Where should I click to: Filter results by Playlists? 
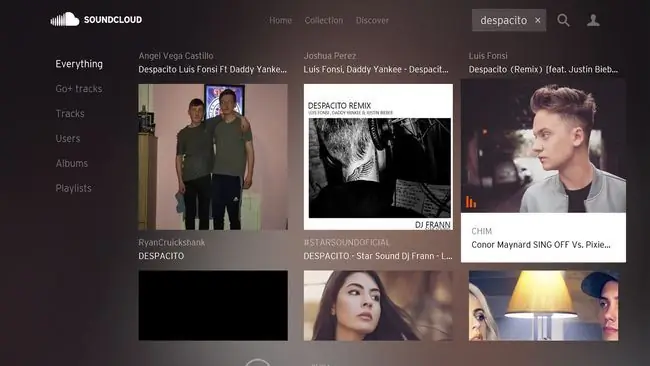click(73, 188)
